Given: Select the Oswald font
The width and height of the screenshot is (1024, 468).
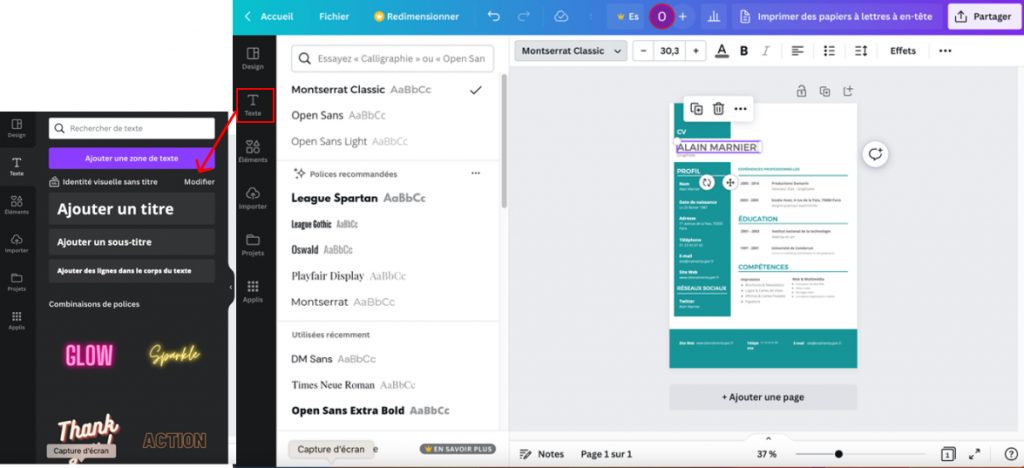Looking at the screenshot, I should 387,250.
